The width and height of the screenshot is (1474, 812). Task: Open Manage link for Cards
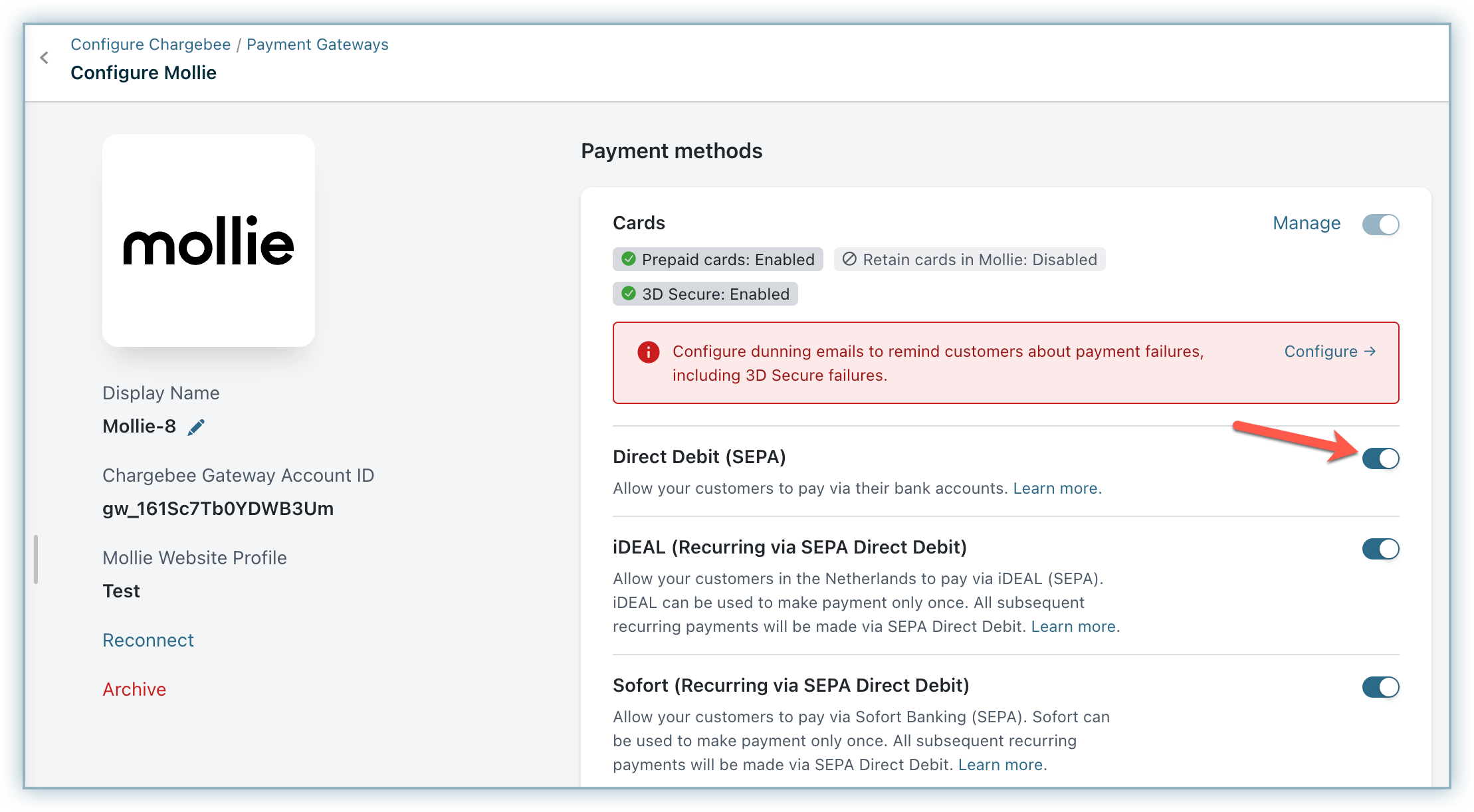(1306, 223)
